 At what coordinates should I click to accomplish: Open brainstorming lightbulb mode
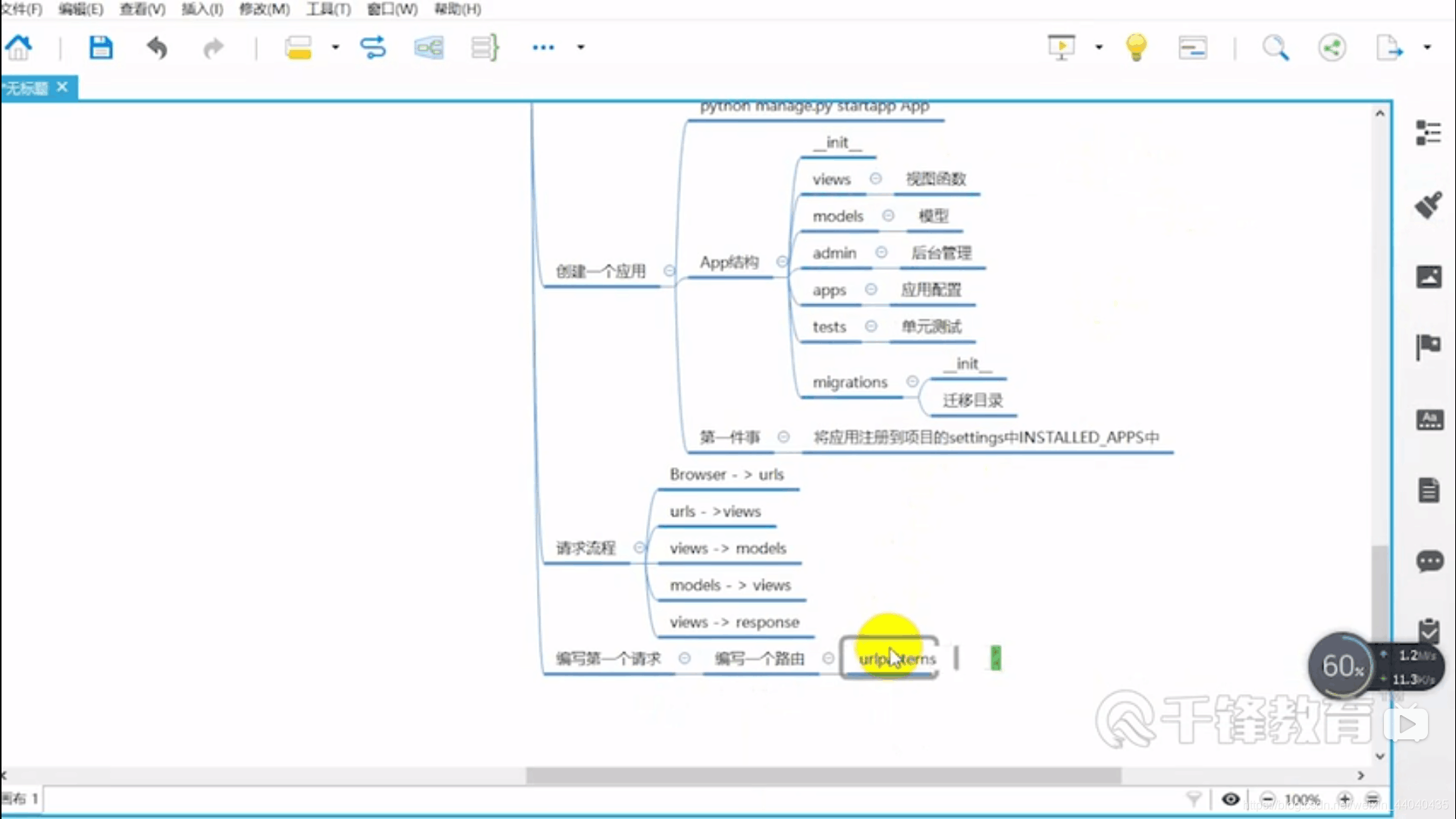(x=1136, y=48)
